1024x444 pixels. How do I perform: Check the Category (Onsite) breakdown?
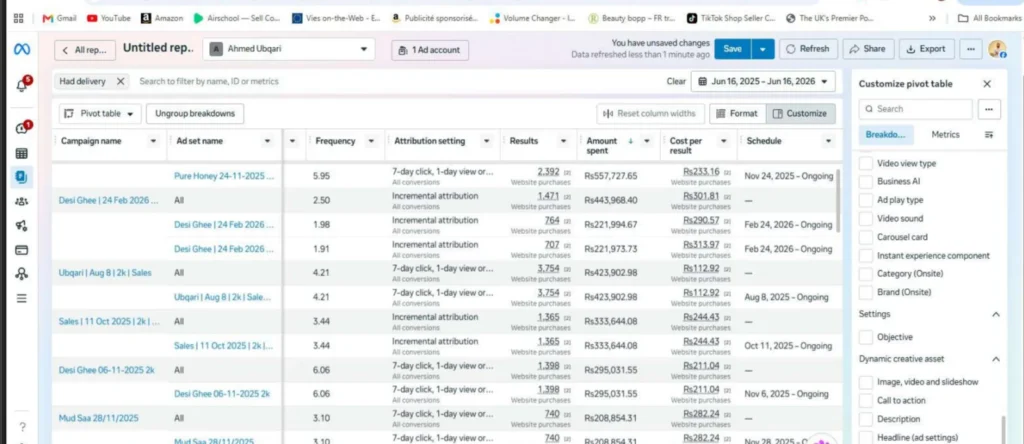coord(865,274)
